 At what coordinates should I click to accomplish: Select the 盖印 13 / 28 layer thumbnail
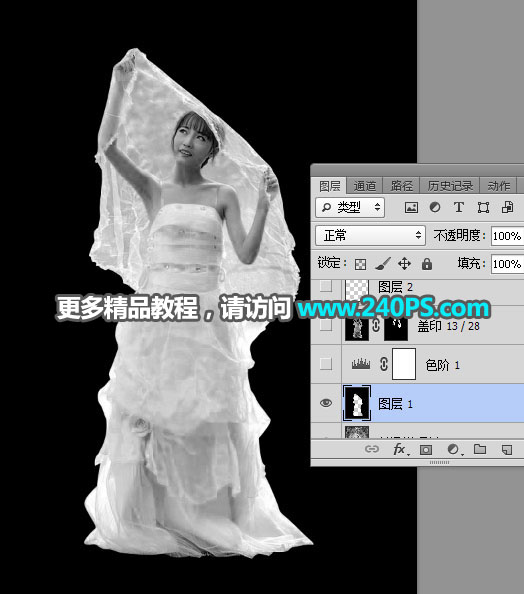point(357,328)
